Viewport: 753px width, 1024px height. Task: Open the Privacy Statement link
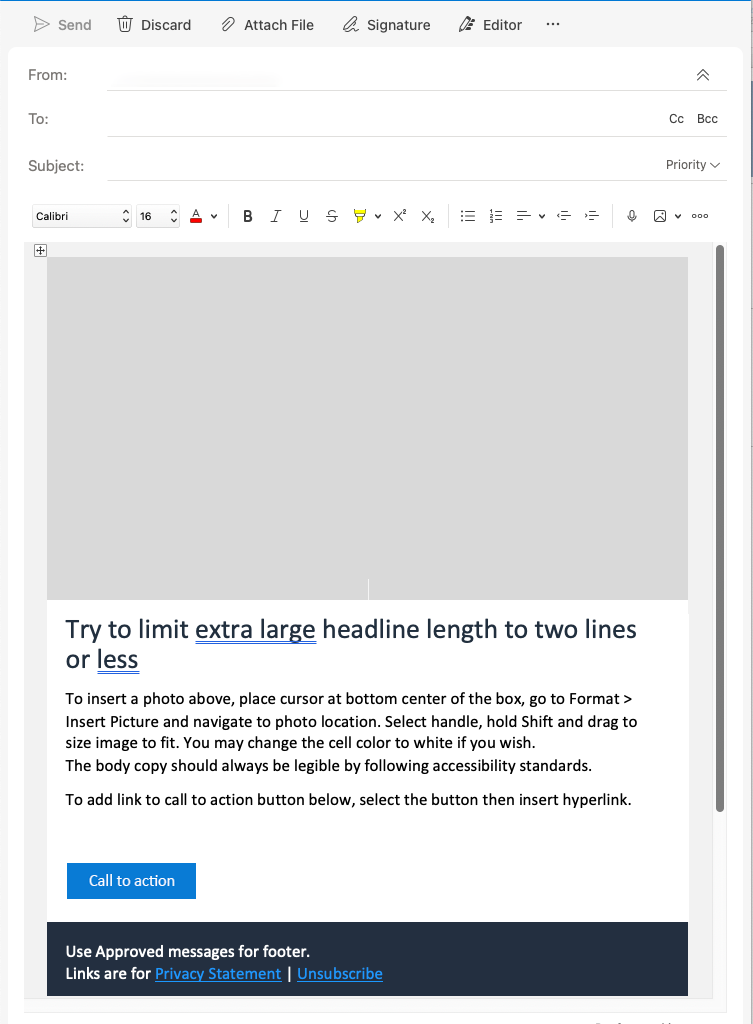pyautogui.click(x=218, y=974)
